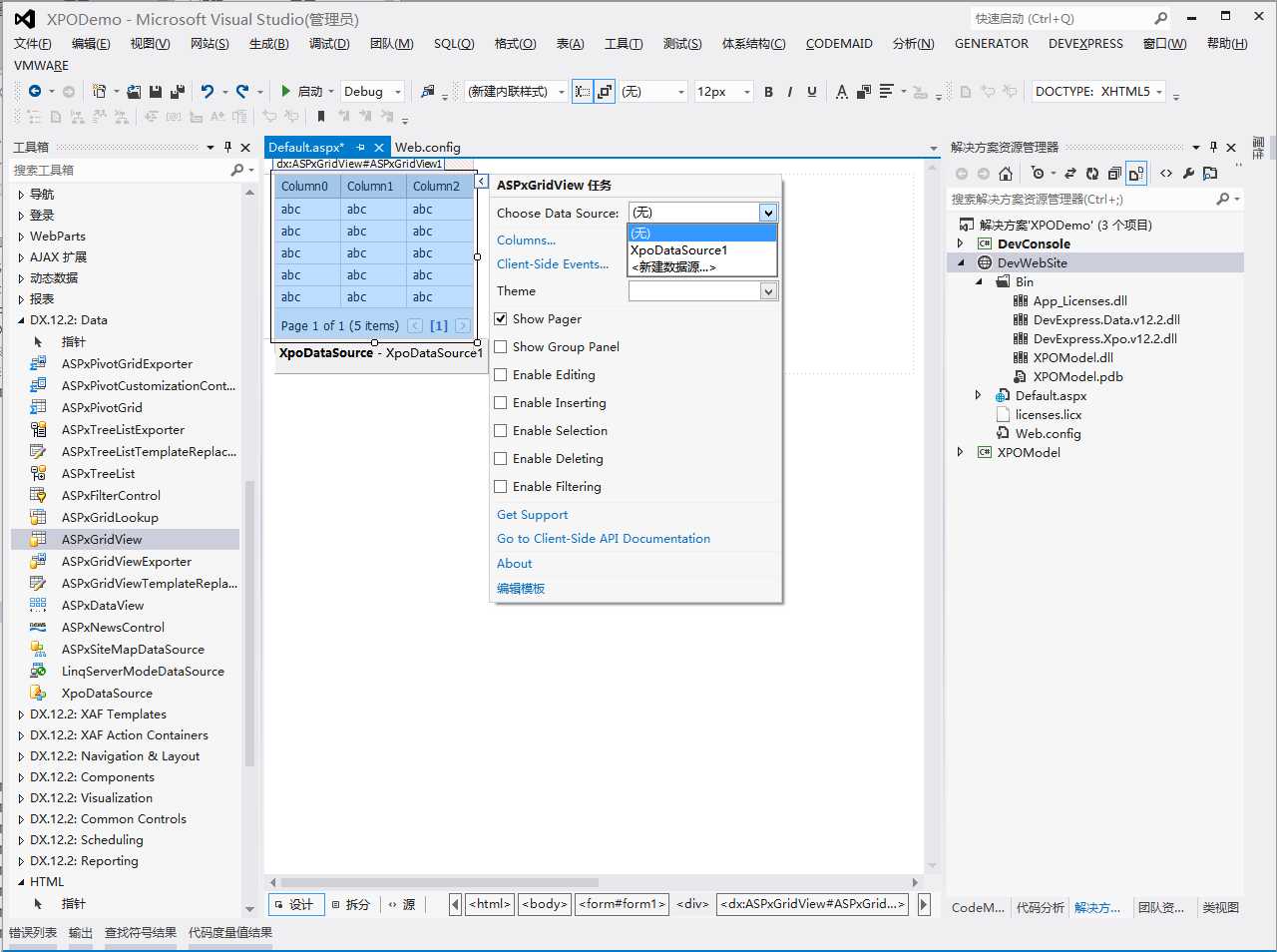Enable the Enable Editing checkbox

(x=501, y=375)
